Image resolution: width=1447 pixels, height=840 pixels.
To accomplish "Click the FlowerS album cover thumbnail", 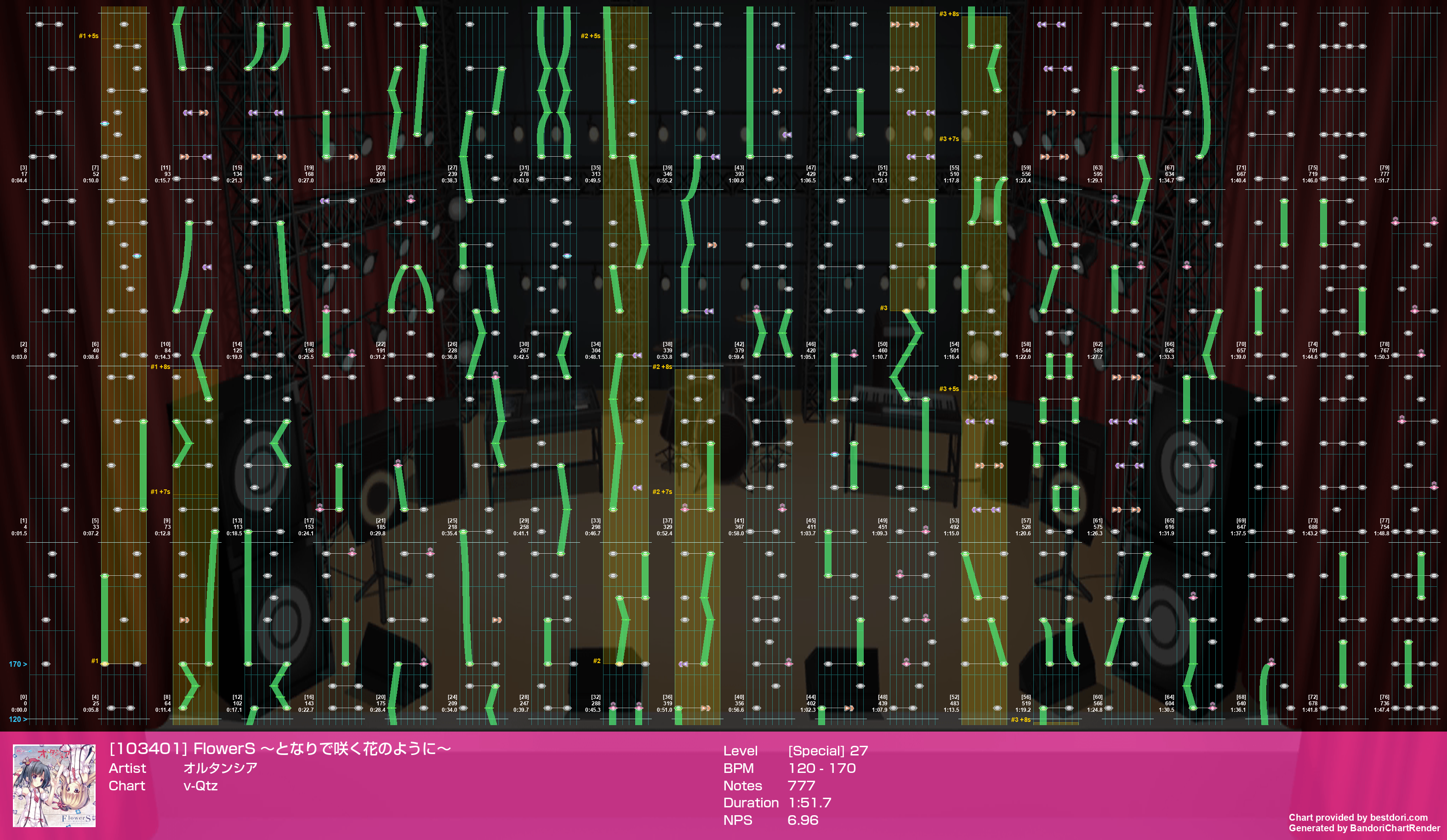I will 54,785.
